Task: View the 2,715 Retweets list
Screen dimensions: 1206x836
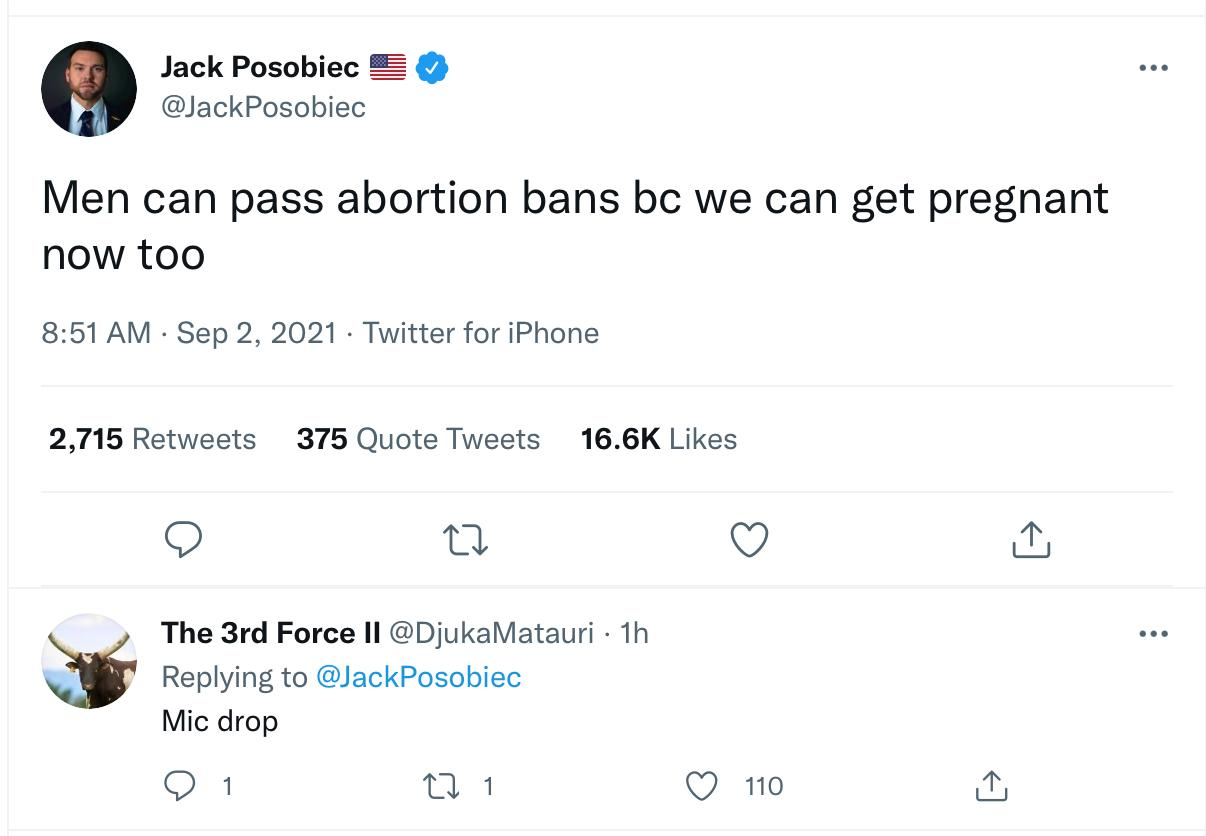Action: click(152, 439)
